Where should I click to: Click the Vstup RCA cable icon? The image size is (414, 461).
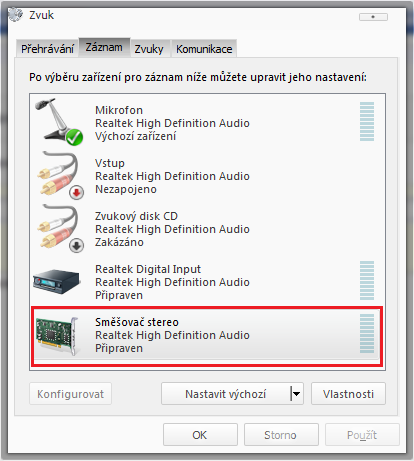60,175
